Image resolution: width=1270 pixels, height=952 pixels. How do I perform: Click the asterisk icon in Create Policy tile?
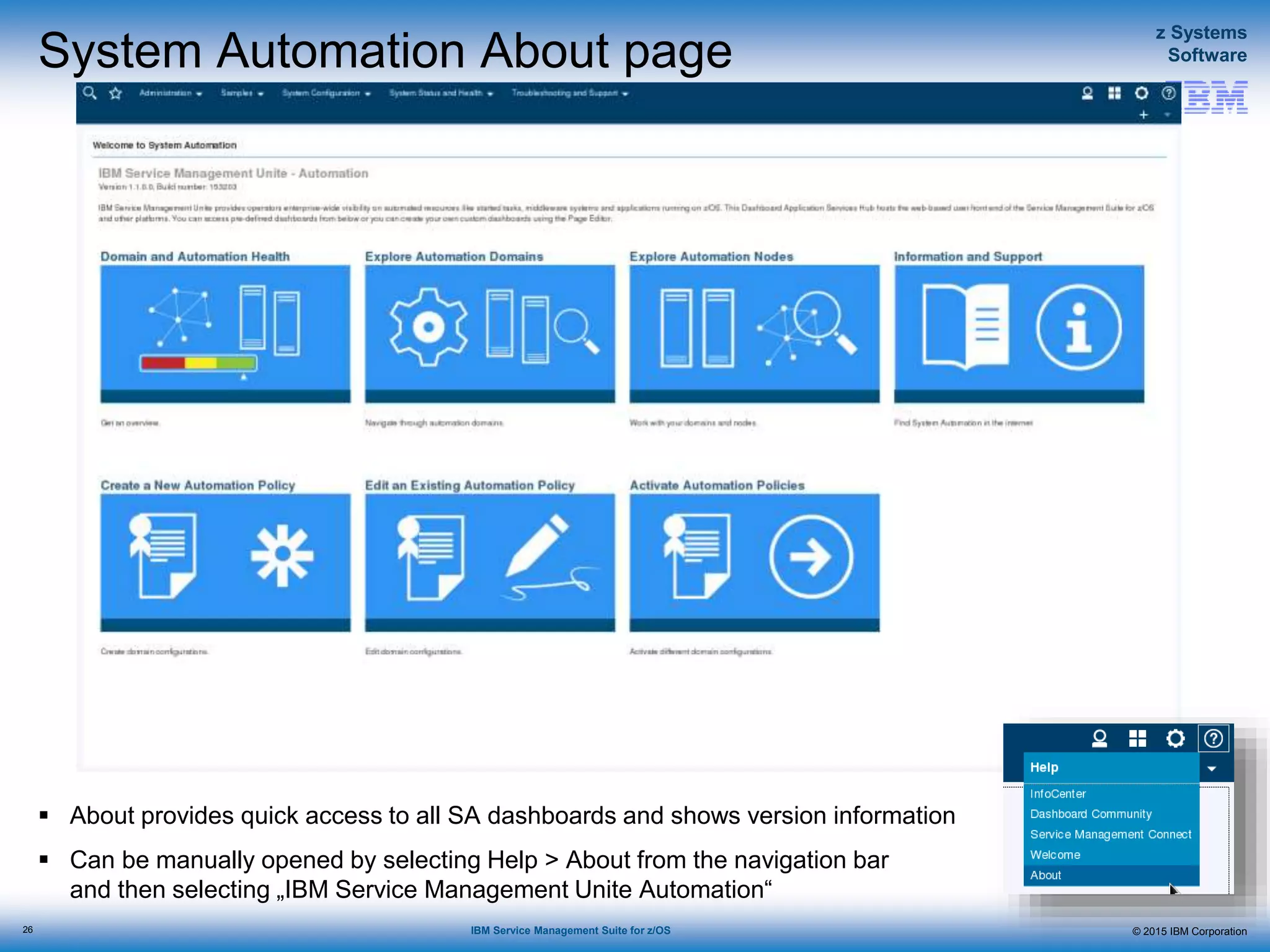point(282,555)
